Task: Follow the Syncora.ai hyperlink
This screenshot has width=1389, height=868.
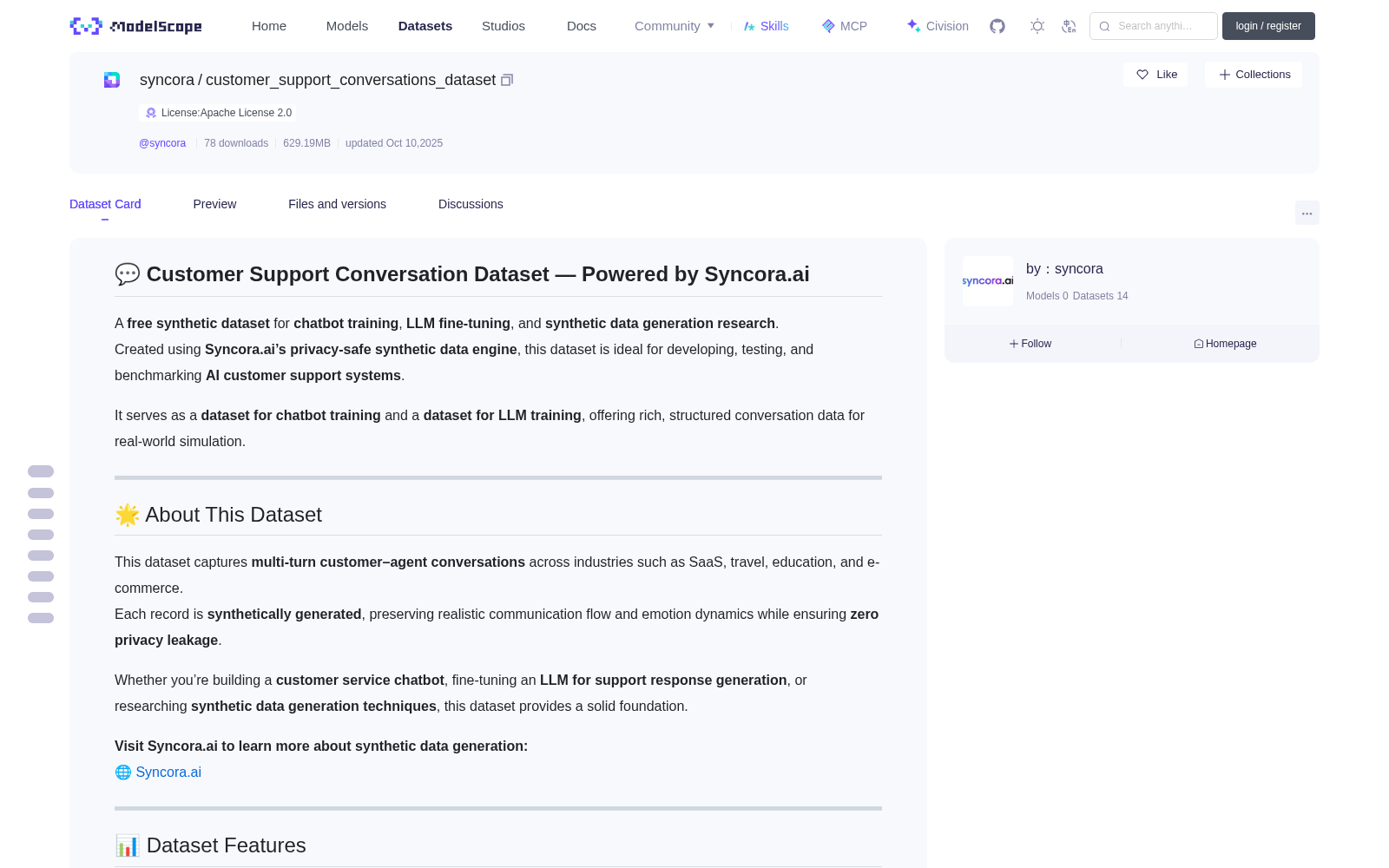Action: 168,772
